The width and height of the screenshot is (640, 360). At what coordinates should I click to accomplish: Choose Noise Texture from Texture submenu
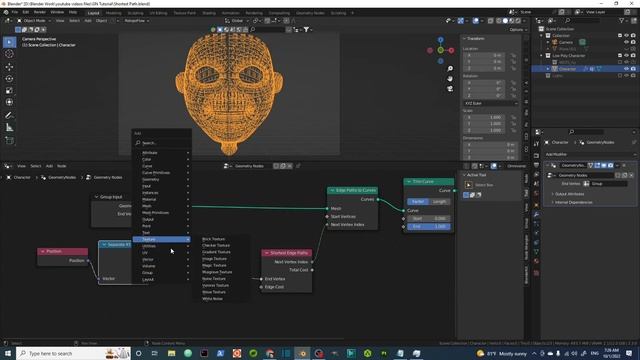[214, 279]
